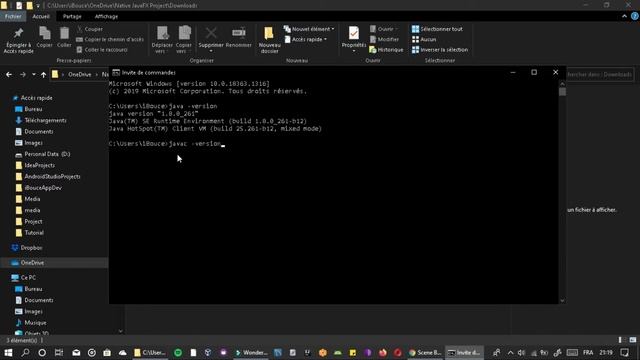Click the Ouvrir ribbon button
This screenshot has width=640, height=360.
point(384,29)
